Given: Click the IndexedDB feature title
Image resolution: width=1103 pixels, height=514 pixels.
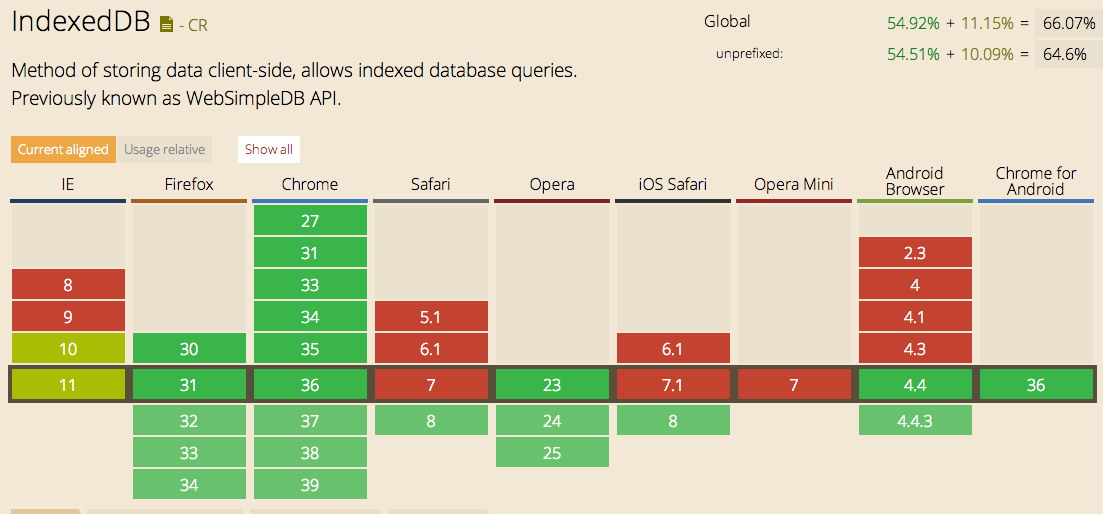Looking at the screenshot, I should pos(80,23).
